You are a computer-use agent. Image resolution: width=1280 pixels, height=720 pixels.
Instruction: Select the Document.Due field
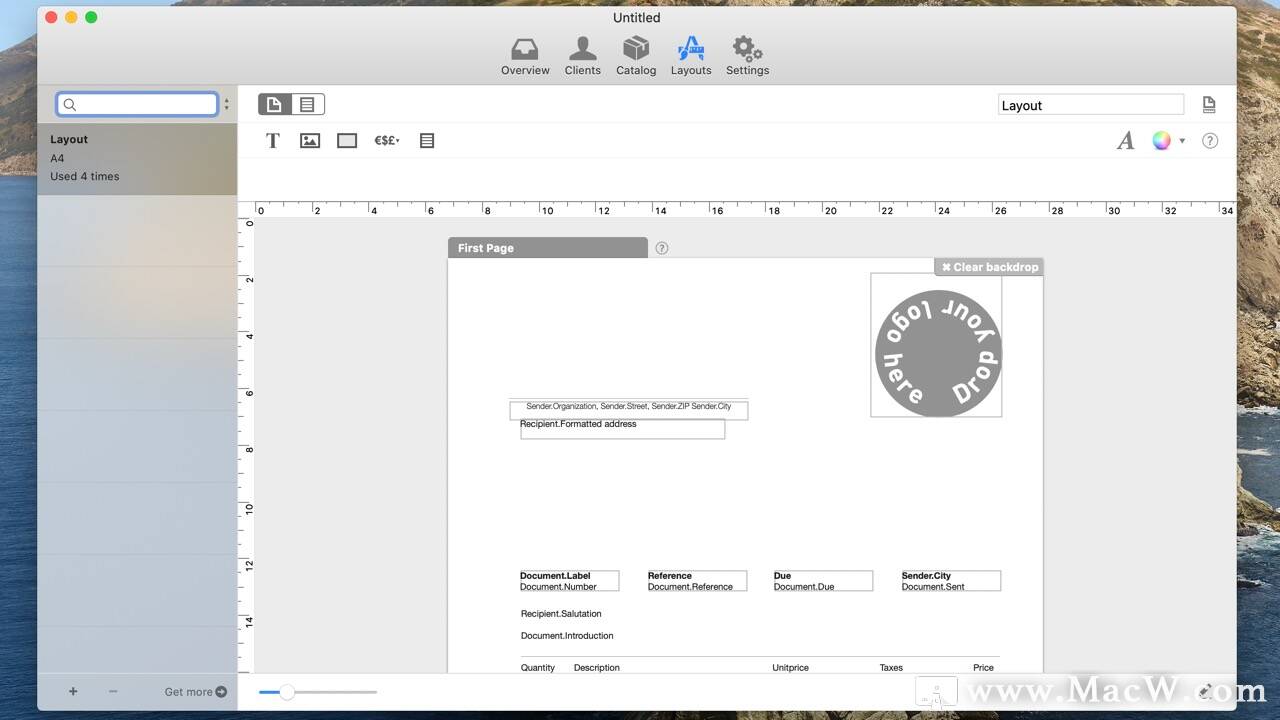click(804, 587)
